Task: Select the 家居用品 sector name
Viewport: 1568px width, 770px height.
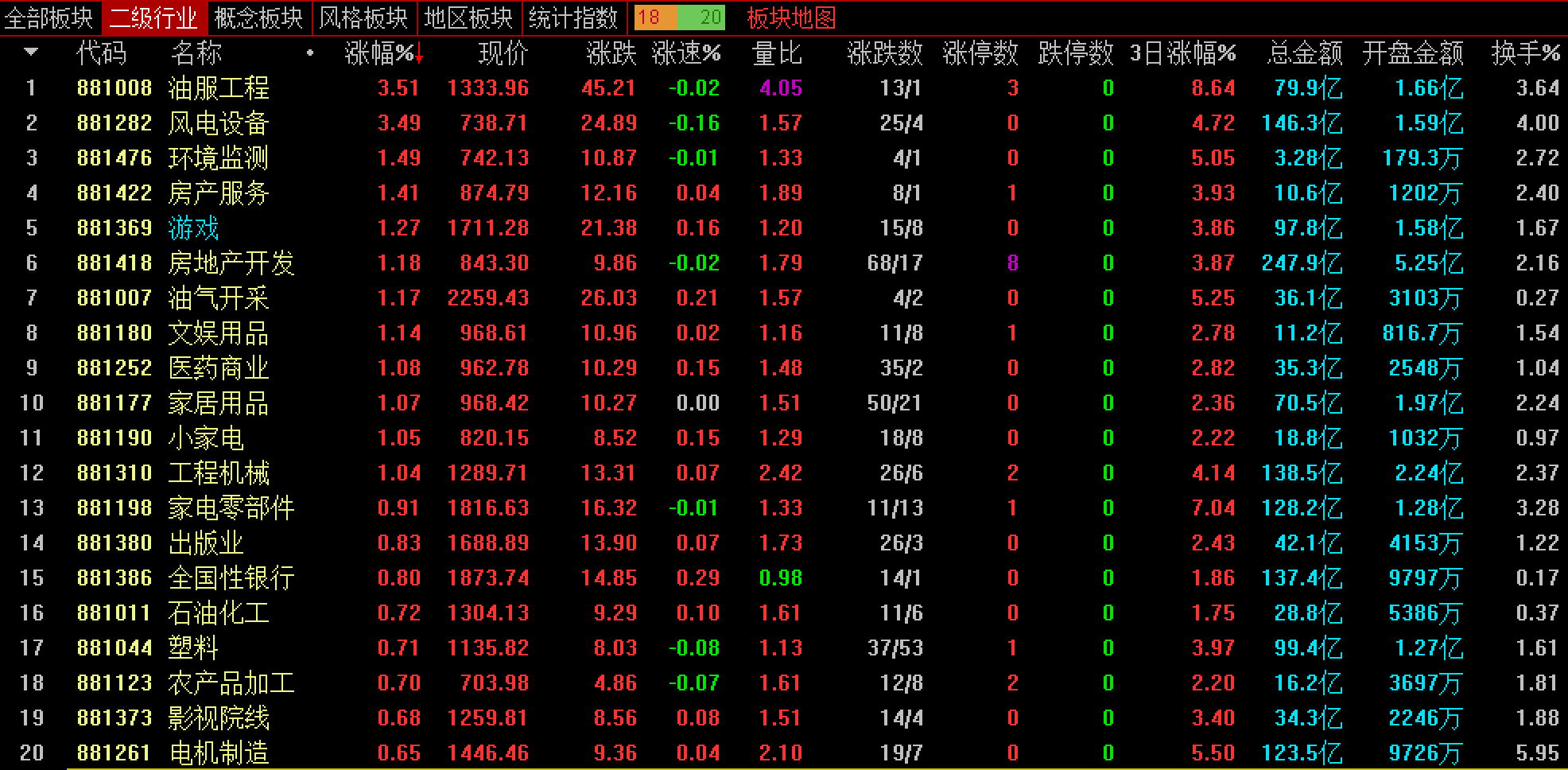Action: (219, 402)
